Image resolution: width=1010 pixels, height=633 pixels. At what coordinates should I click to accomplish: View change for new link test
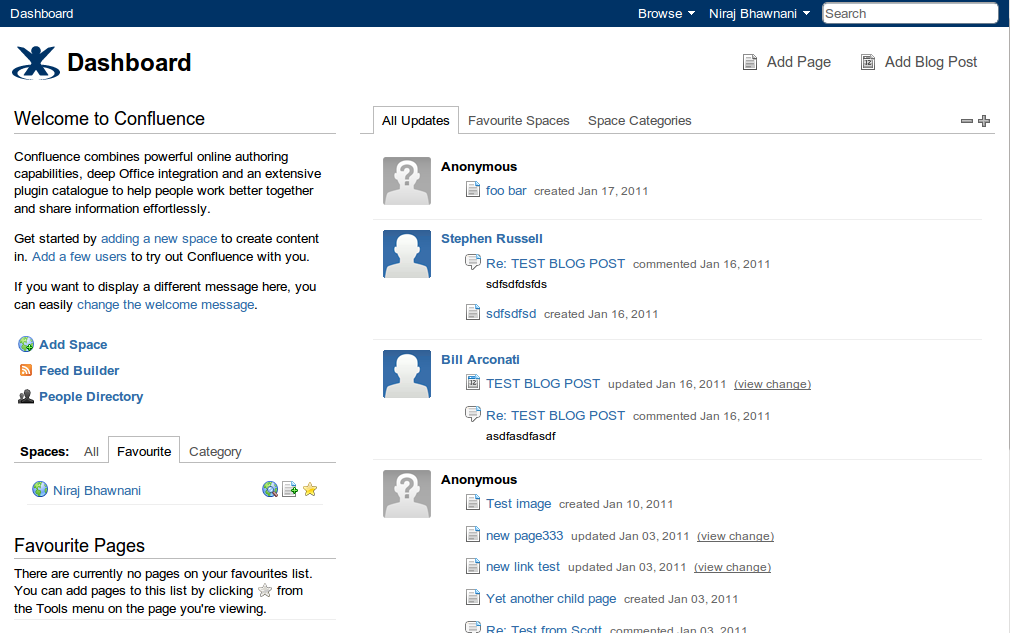(x=732, y=567)
